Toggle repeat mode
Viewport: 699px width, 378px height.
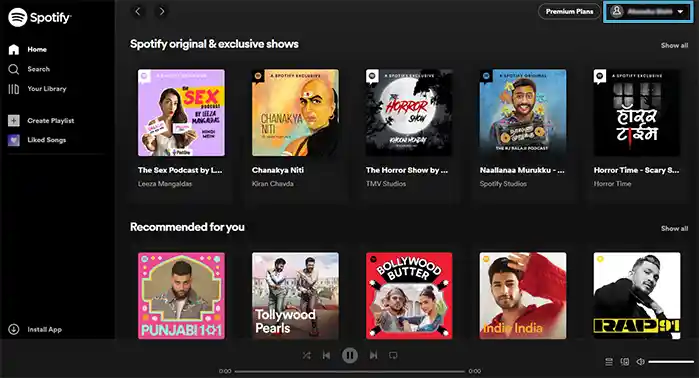(393, 355)
